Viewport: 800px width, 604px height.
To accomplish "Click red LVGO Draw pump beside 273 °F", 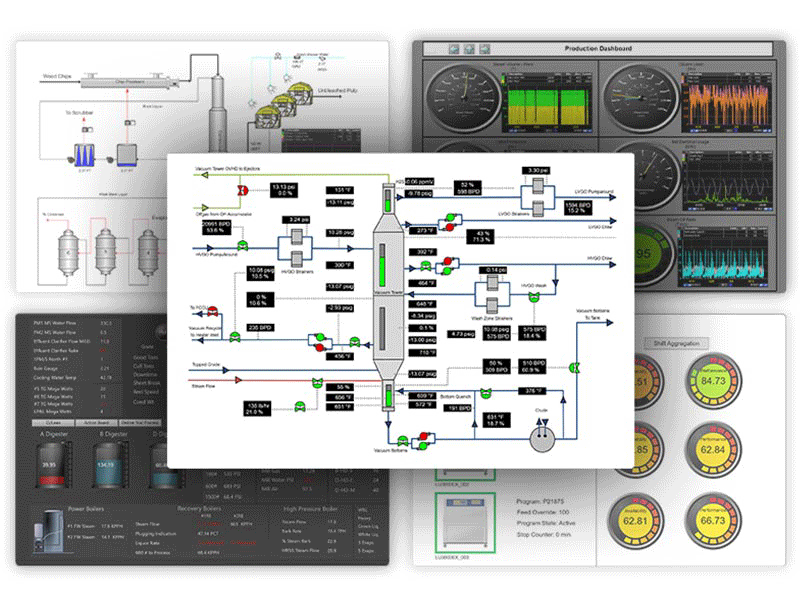I will click(x=449, y=227).
